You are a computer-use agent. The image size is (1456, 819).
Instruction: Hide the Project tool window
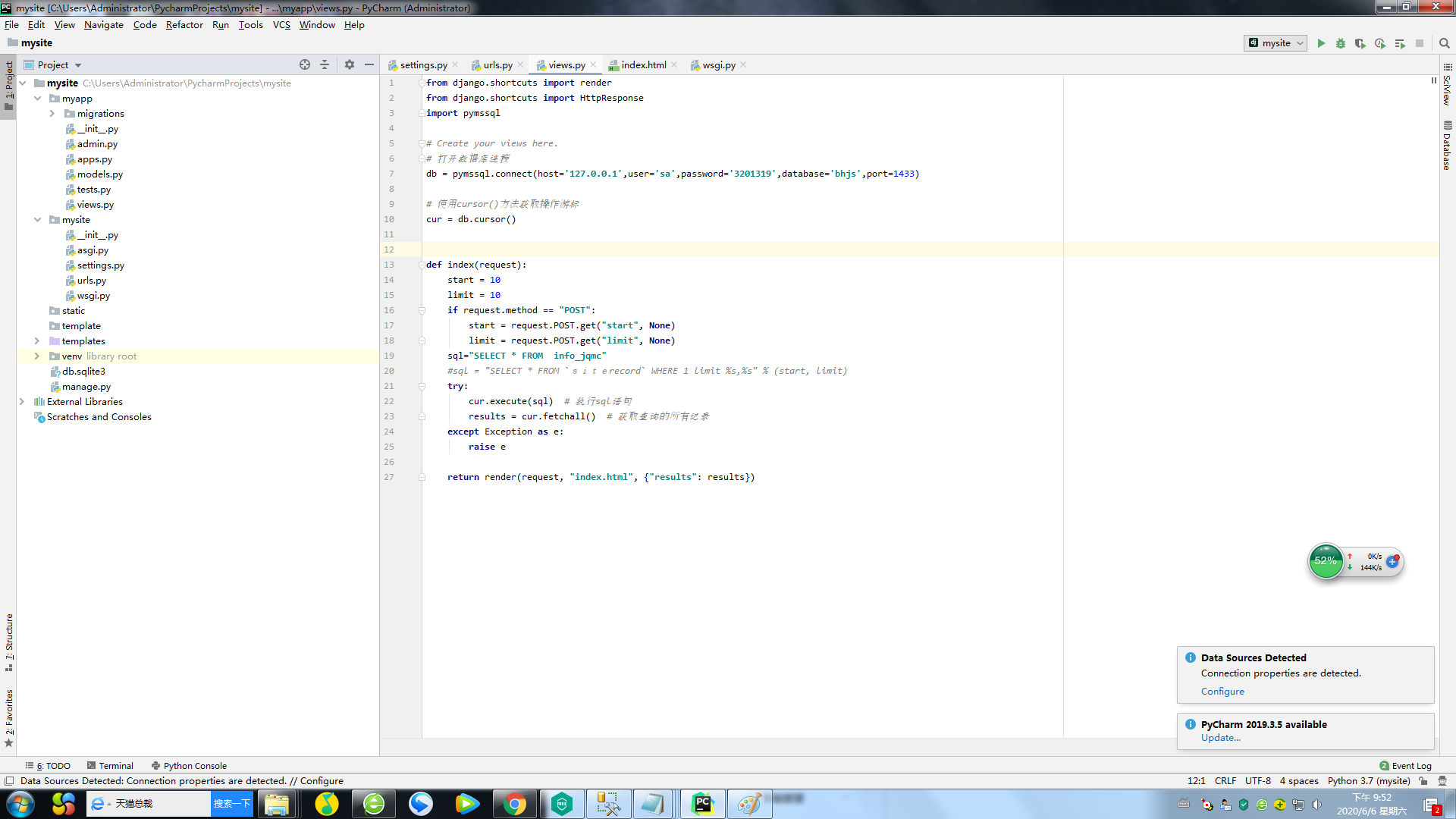(369, 64)
